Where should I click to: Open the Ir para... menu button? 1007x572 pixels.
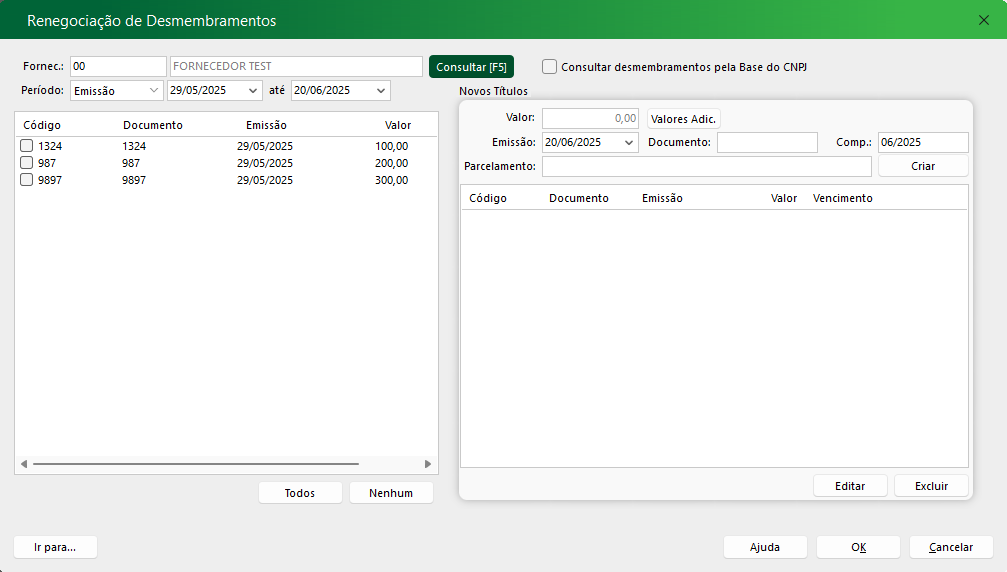point(55,547)
